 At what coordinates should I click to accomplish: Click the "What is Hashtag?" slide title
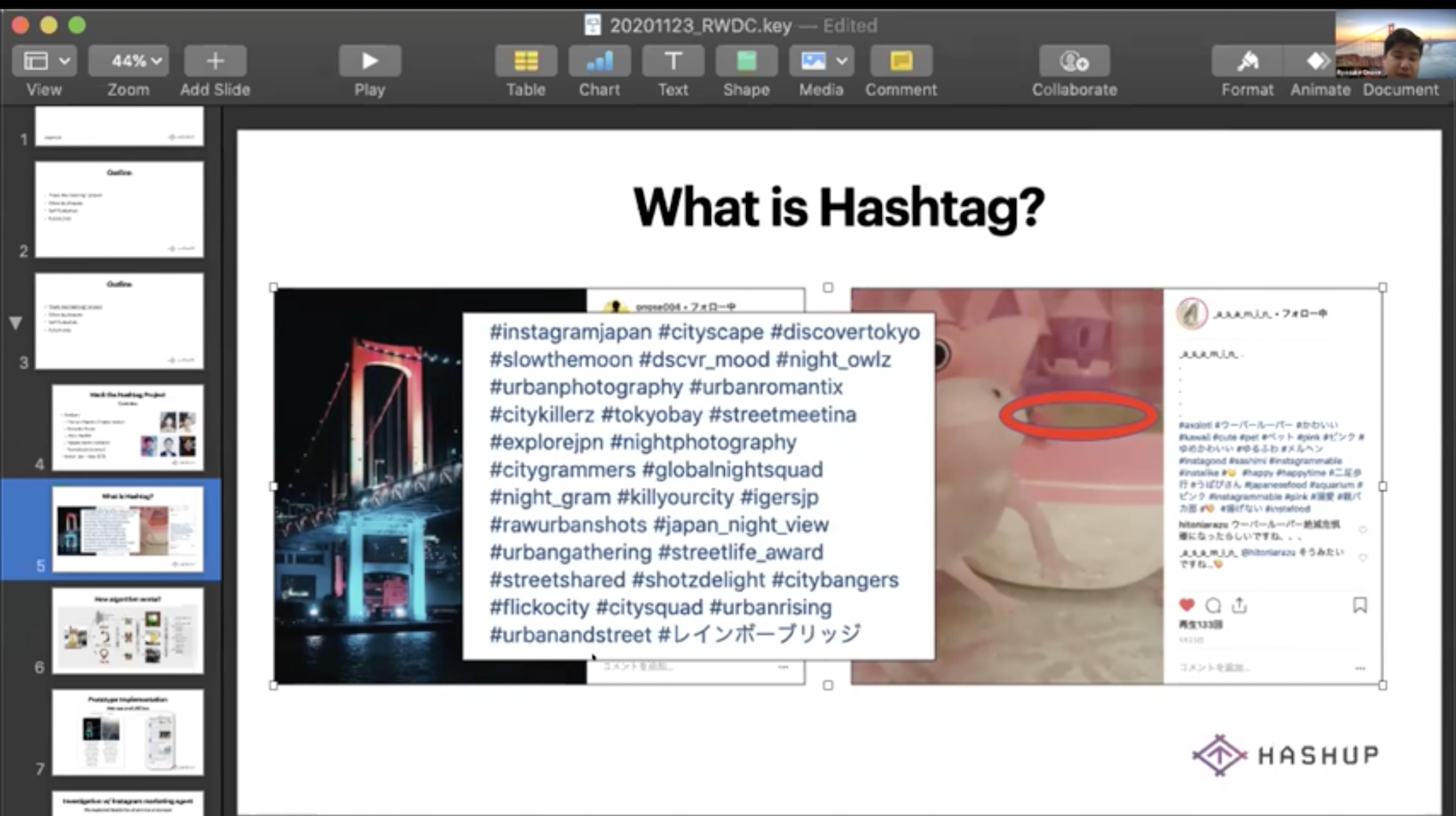(838, 208)
